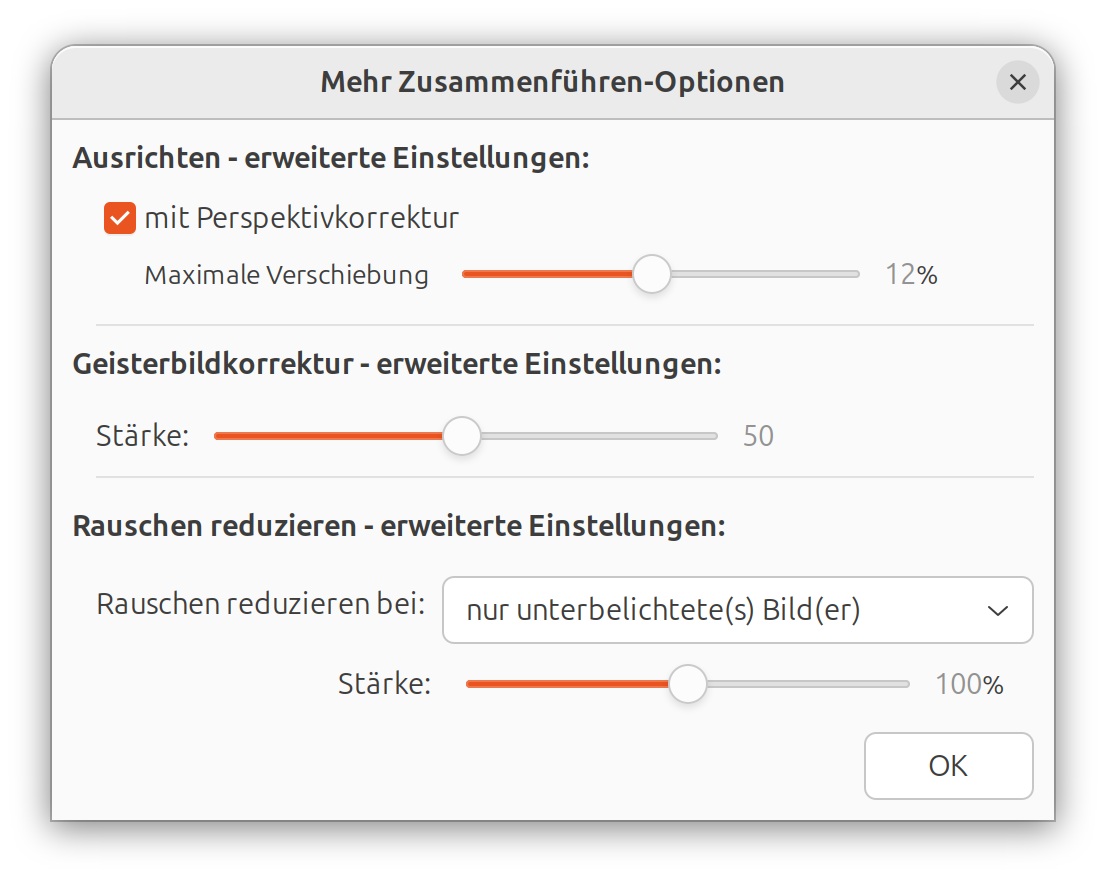Close the Mehr Zusammenführen-Optionen dialog

pos(1017,82)
